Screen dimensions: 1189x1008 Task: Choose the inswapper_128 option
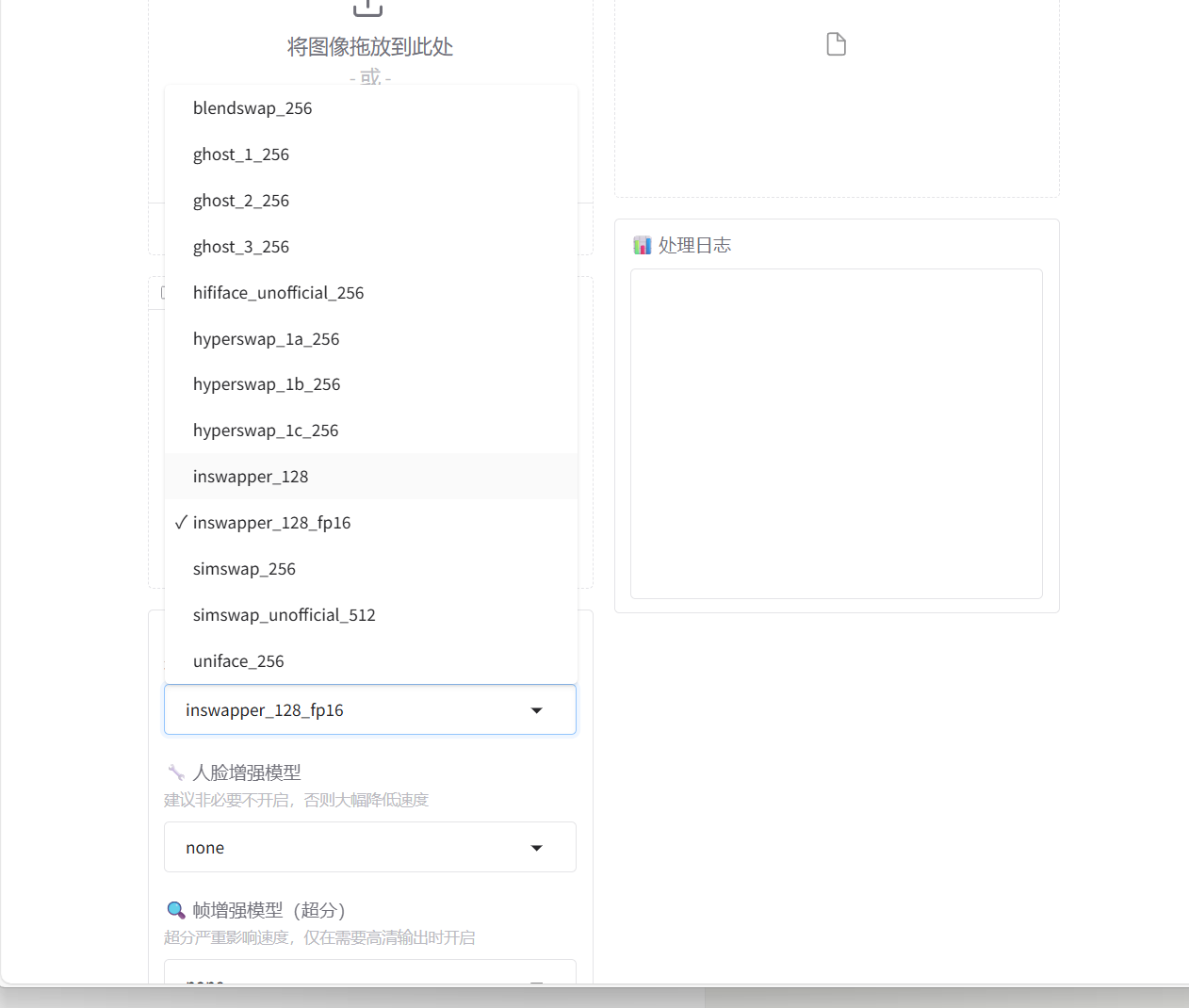pos(251,477)
